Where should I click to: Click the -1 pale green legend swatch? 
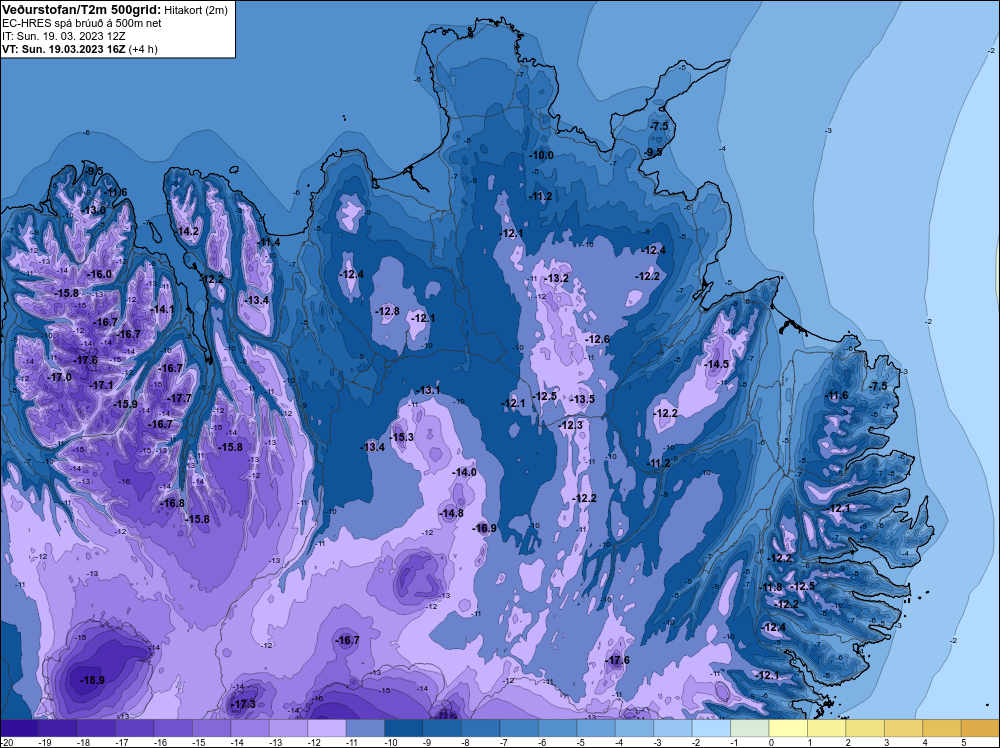(750, 728)
